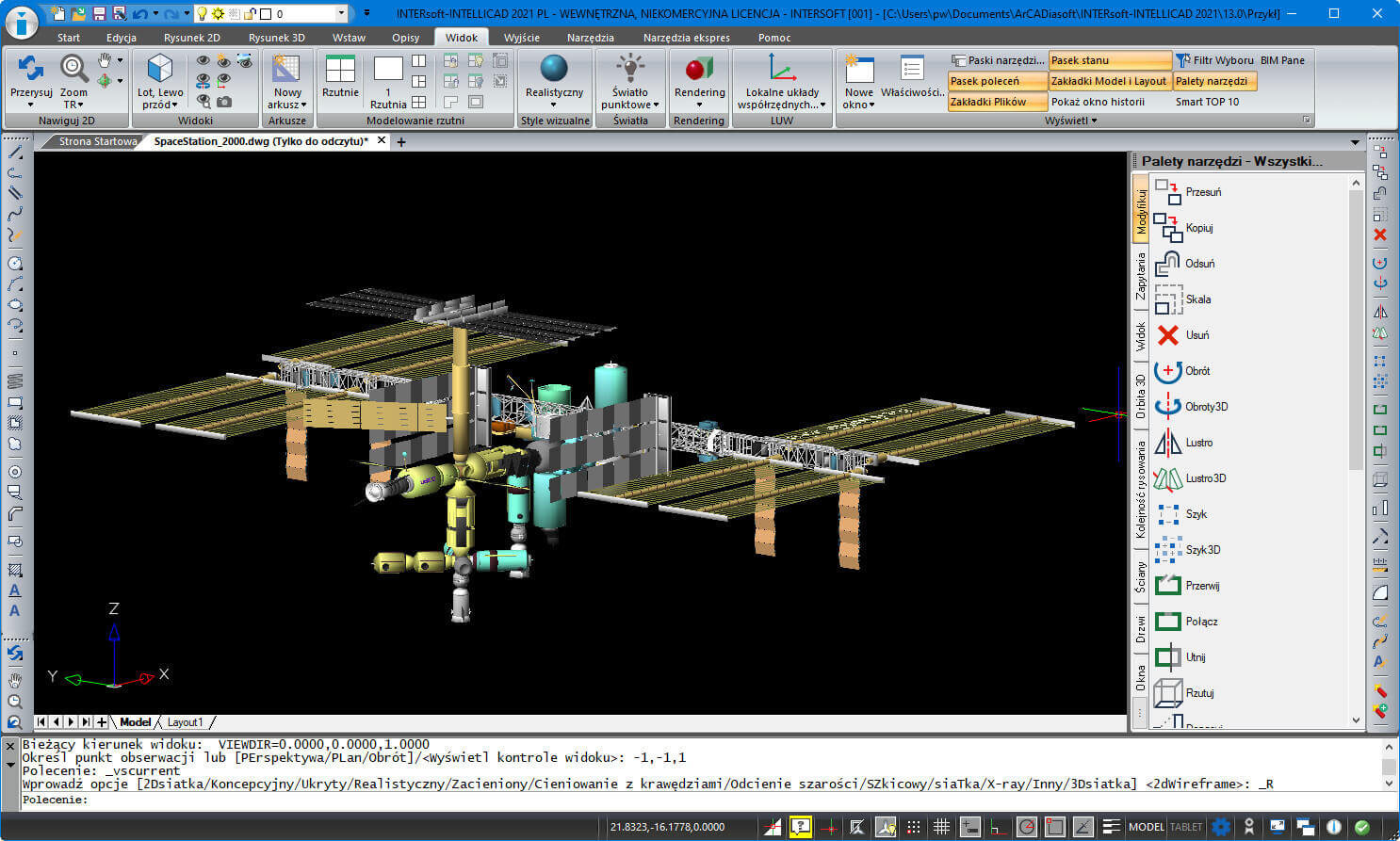Select the Skala tool in palette
Screen dimensions: 1400x841
[1183, 299]
